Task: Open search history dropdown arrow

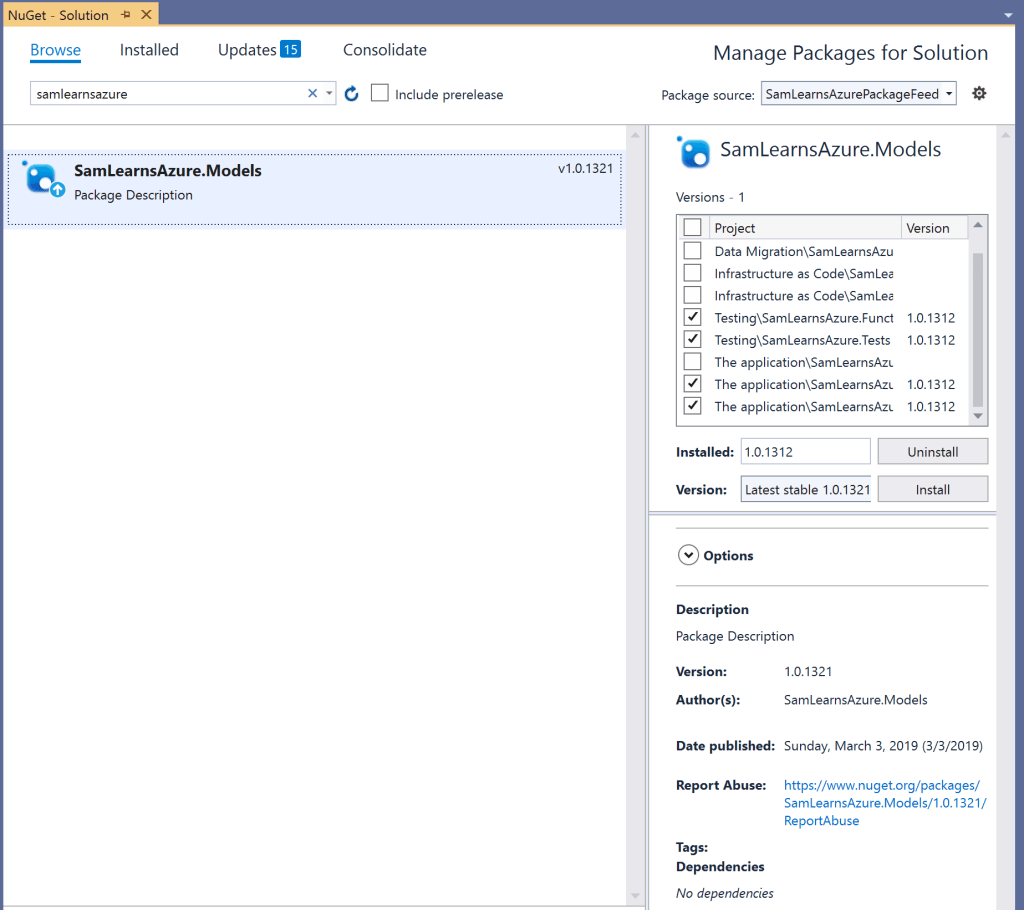Action: (329, 94)
